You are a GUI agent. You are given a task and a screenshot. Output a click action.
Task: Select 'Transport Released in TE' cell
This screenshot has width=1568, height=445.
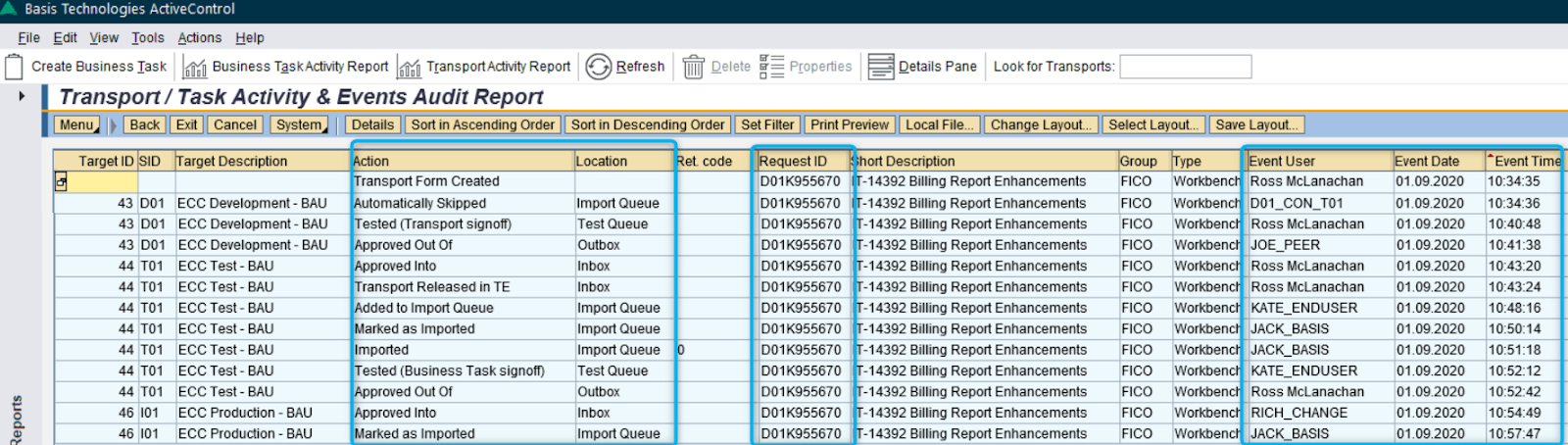tap(463, 287)
